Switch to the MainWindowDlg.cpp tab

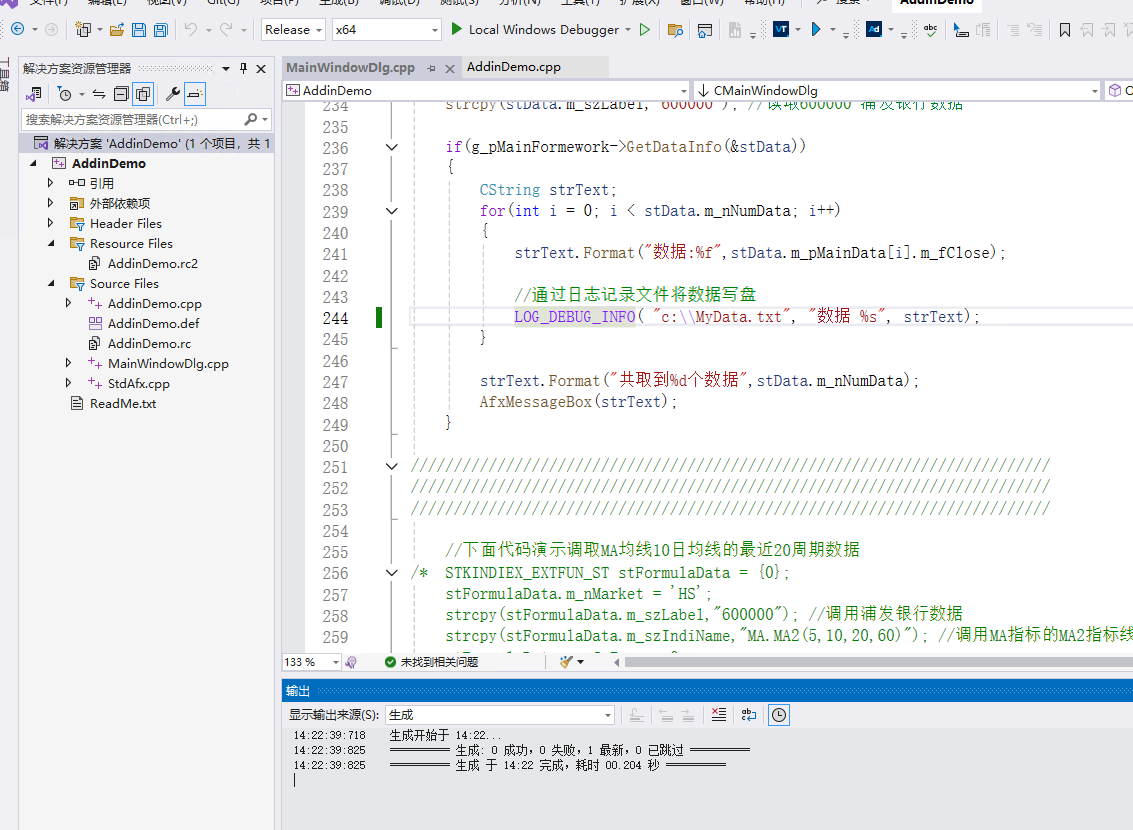[x=350, y=67]
